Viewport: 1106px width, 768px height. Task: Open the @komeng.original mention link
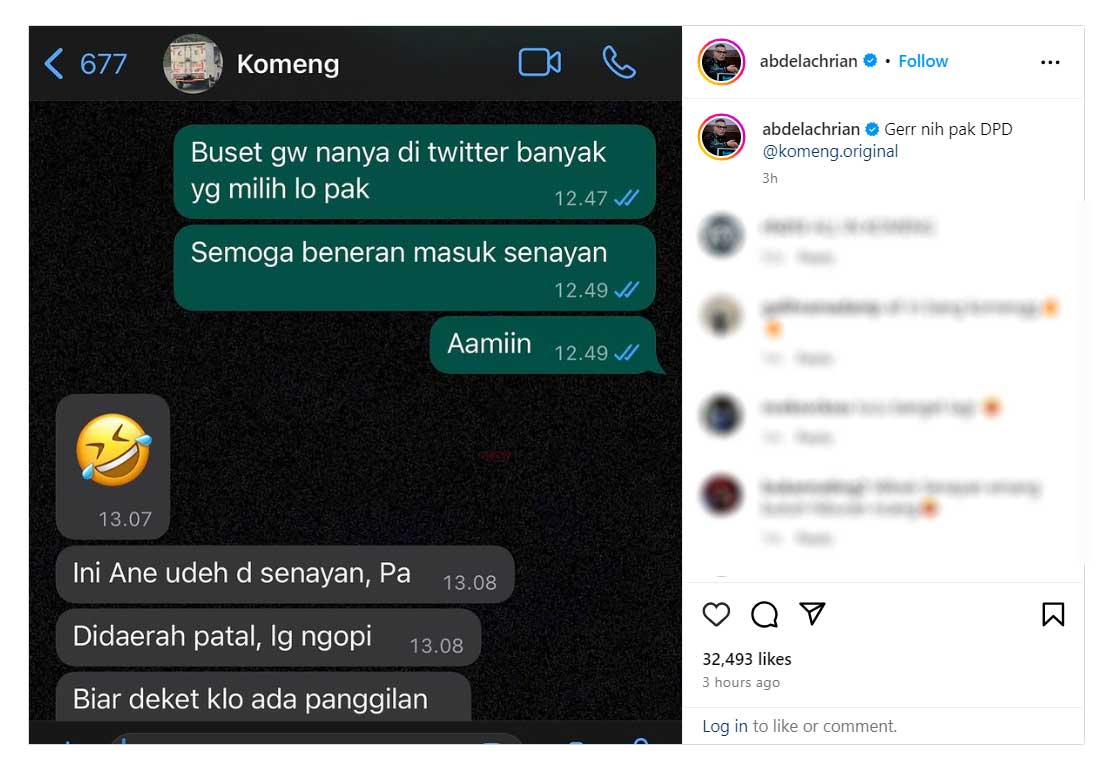point(830,151)
